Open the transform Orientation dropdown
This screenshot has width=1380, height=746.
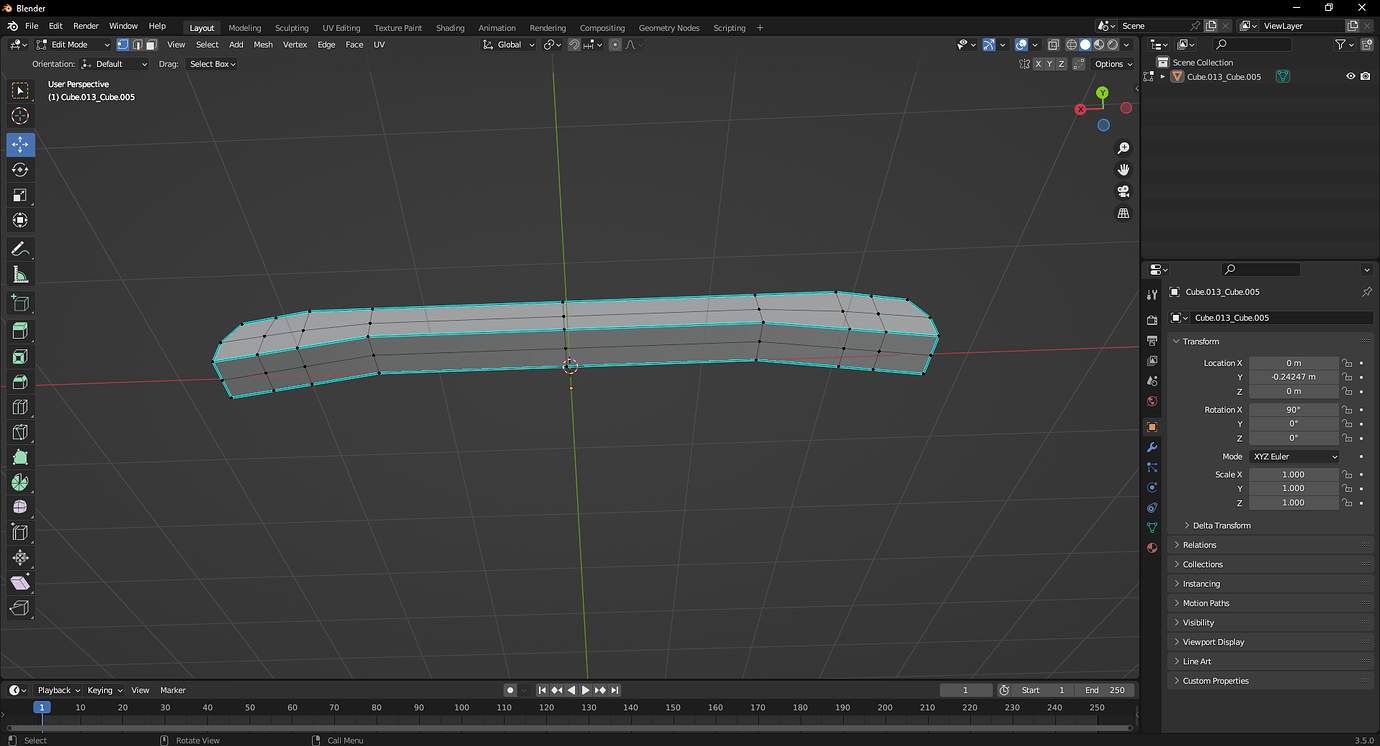114,63
